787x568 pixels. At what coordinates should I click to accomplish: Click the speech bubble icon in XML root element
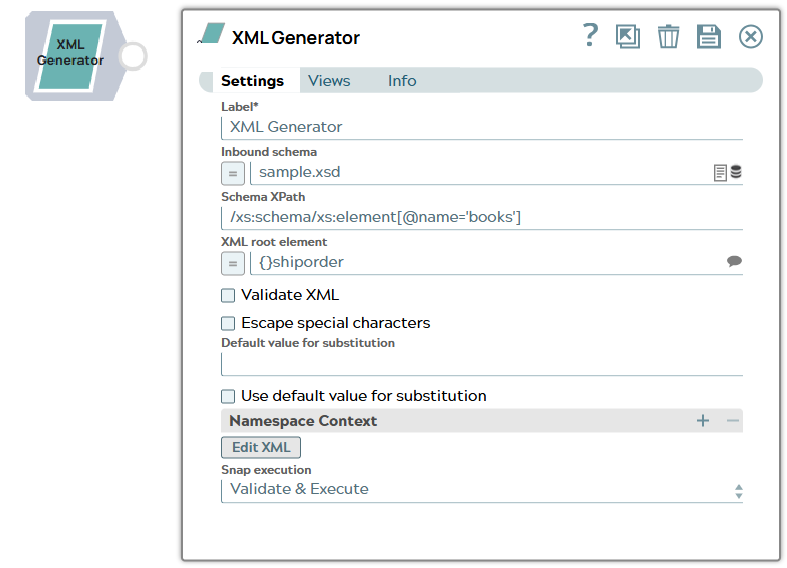point(734,262)
